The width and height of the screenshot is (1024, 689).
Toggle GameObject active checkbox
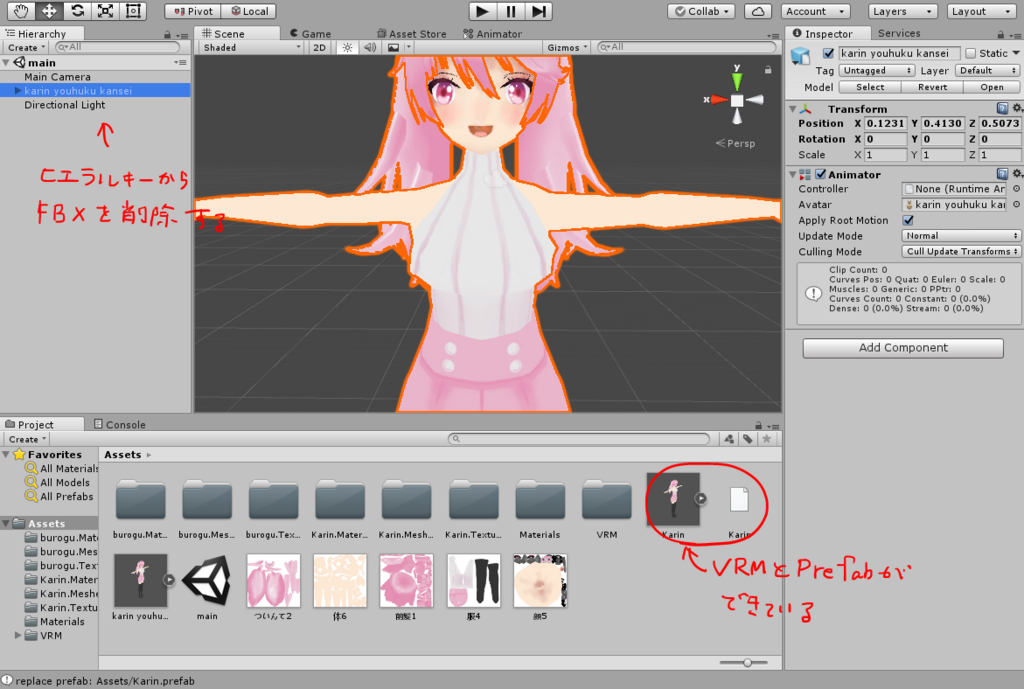(828, 53)
